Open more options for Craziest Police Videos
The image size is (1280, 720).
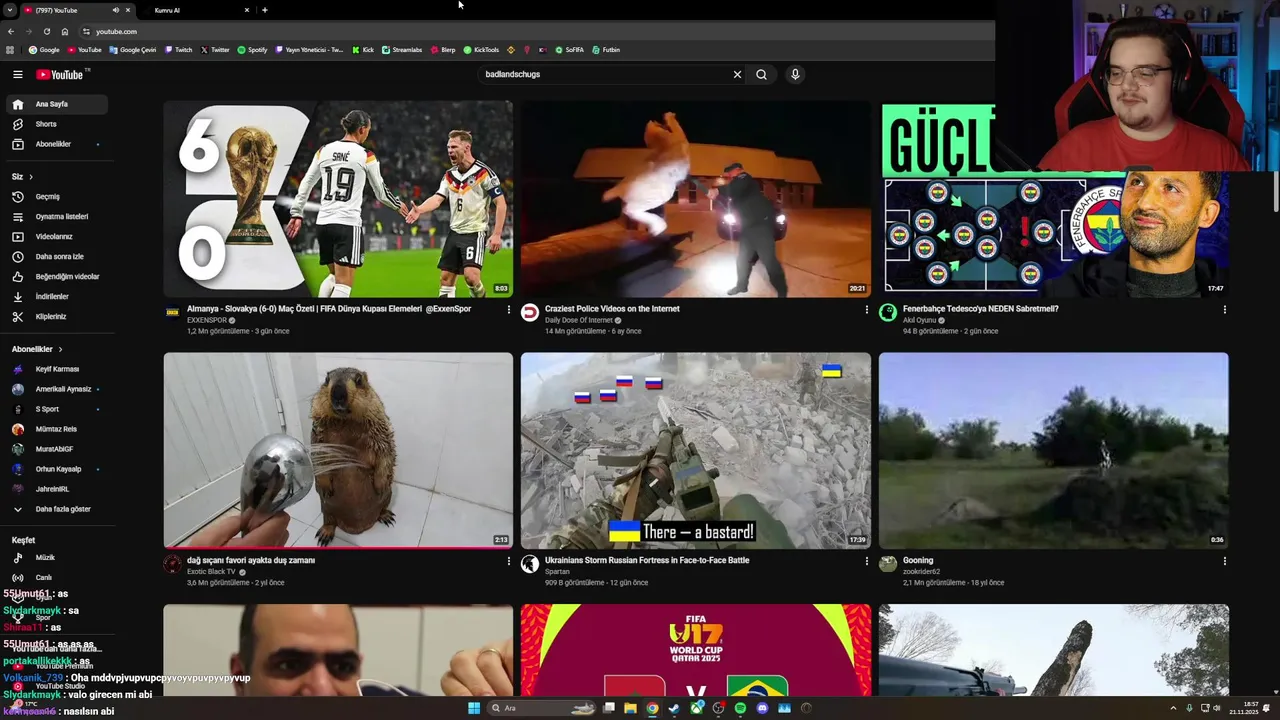(x=866, y=310)
